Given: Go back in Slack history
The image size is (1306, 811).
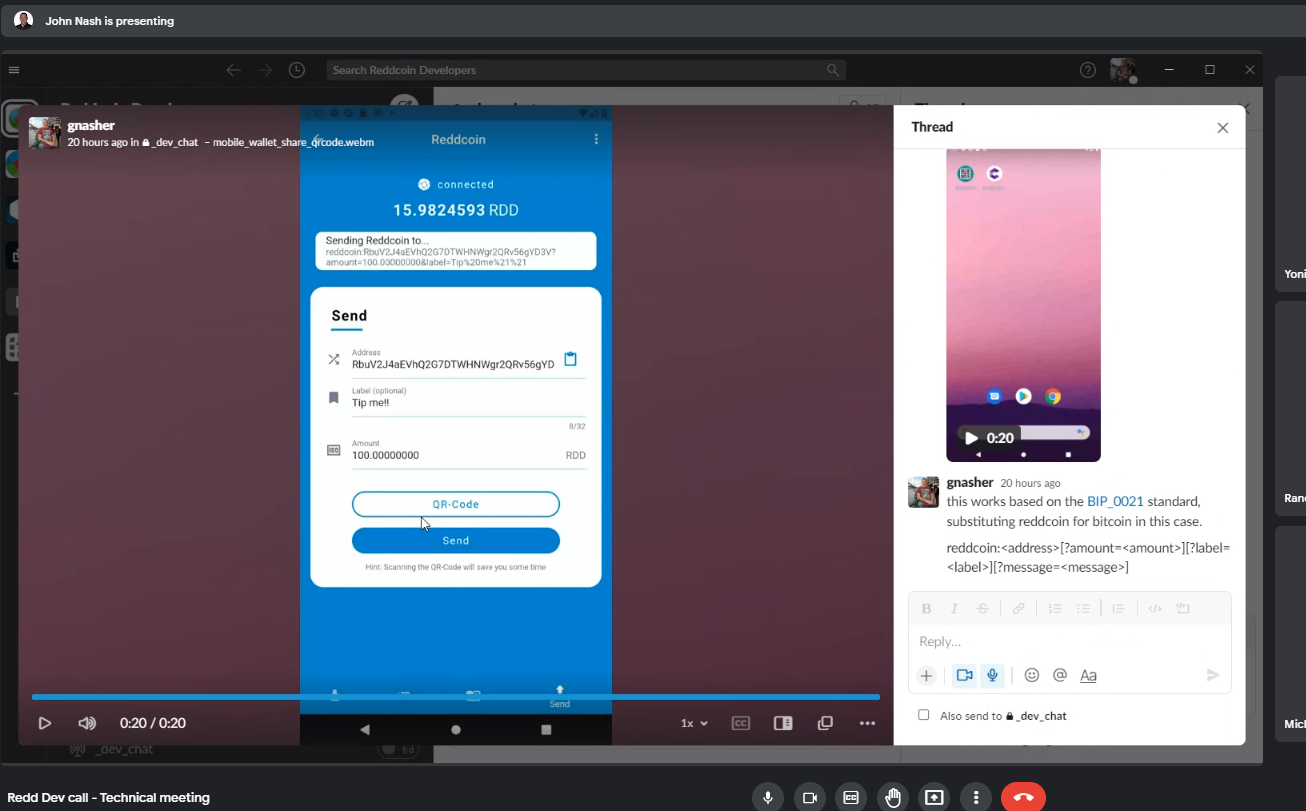Looking at the screenshot, I should pos(233,70).
